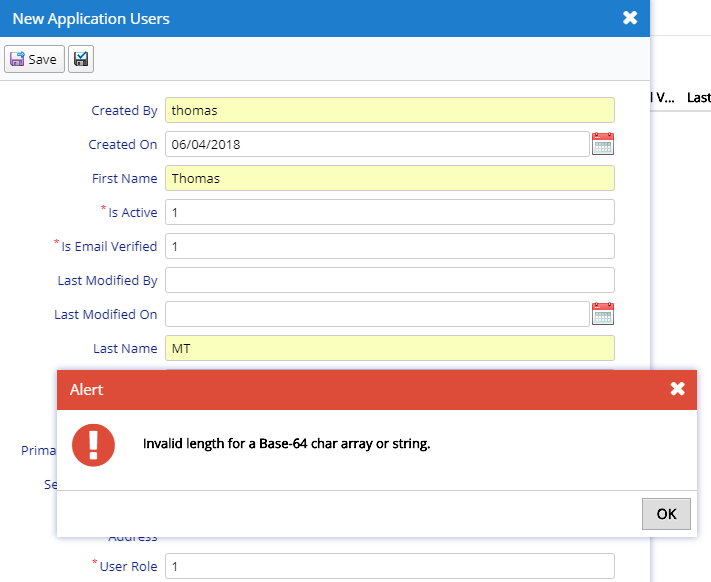Click the Is Email Verified field
Screen dimensions: 711x582
click(390, 246)
